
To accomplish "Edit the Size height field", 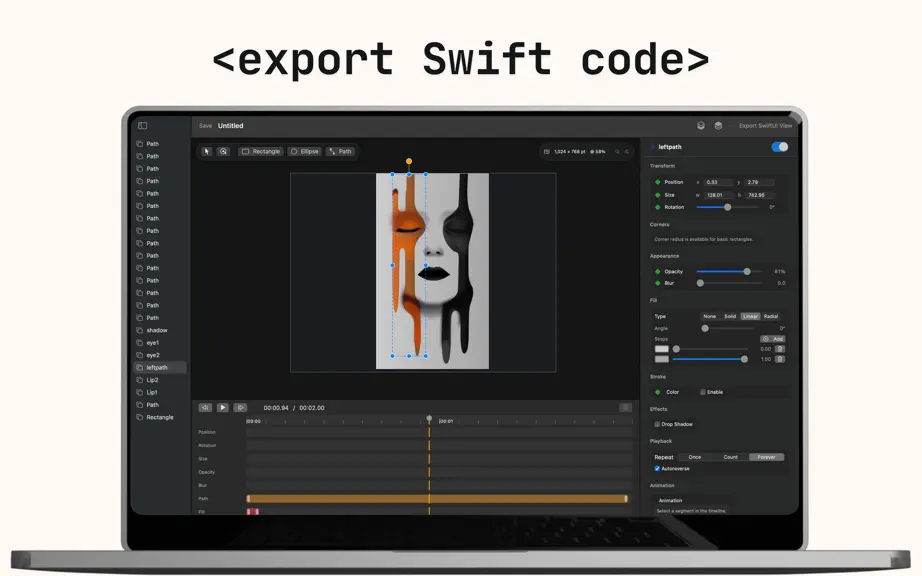I will click(759, 195).
